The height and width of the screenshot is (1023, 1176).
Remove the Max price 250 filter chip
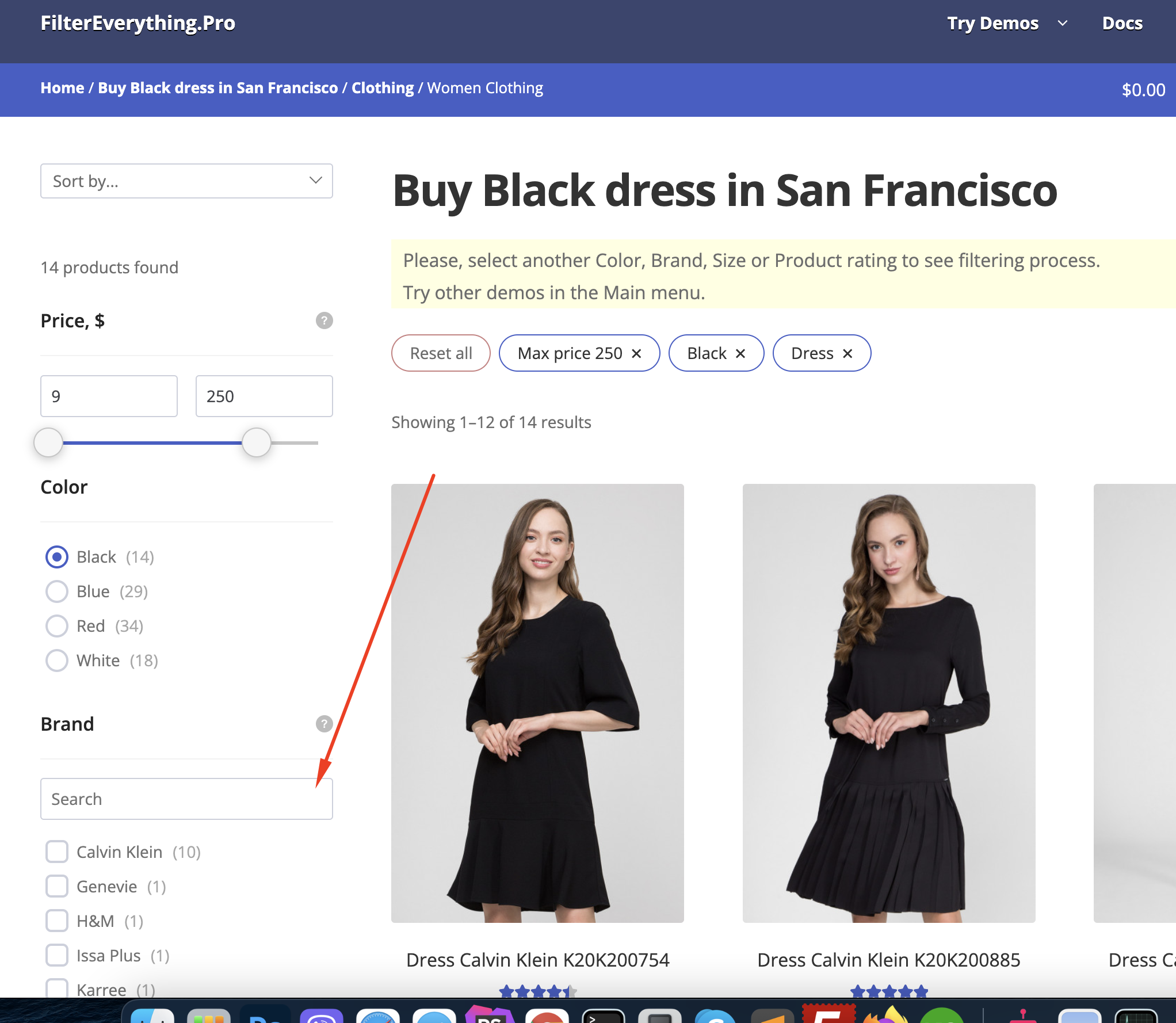[636, 353]
